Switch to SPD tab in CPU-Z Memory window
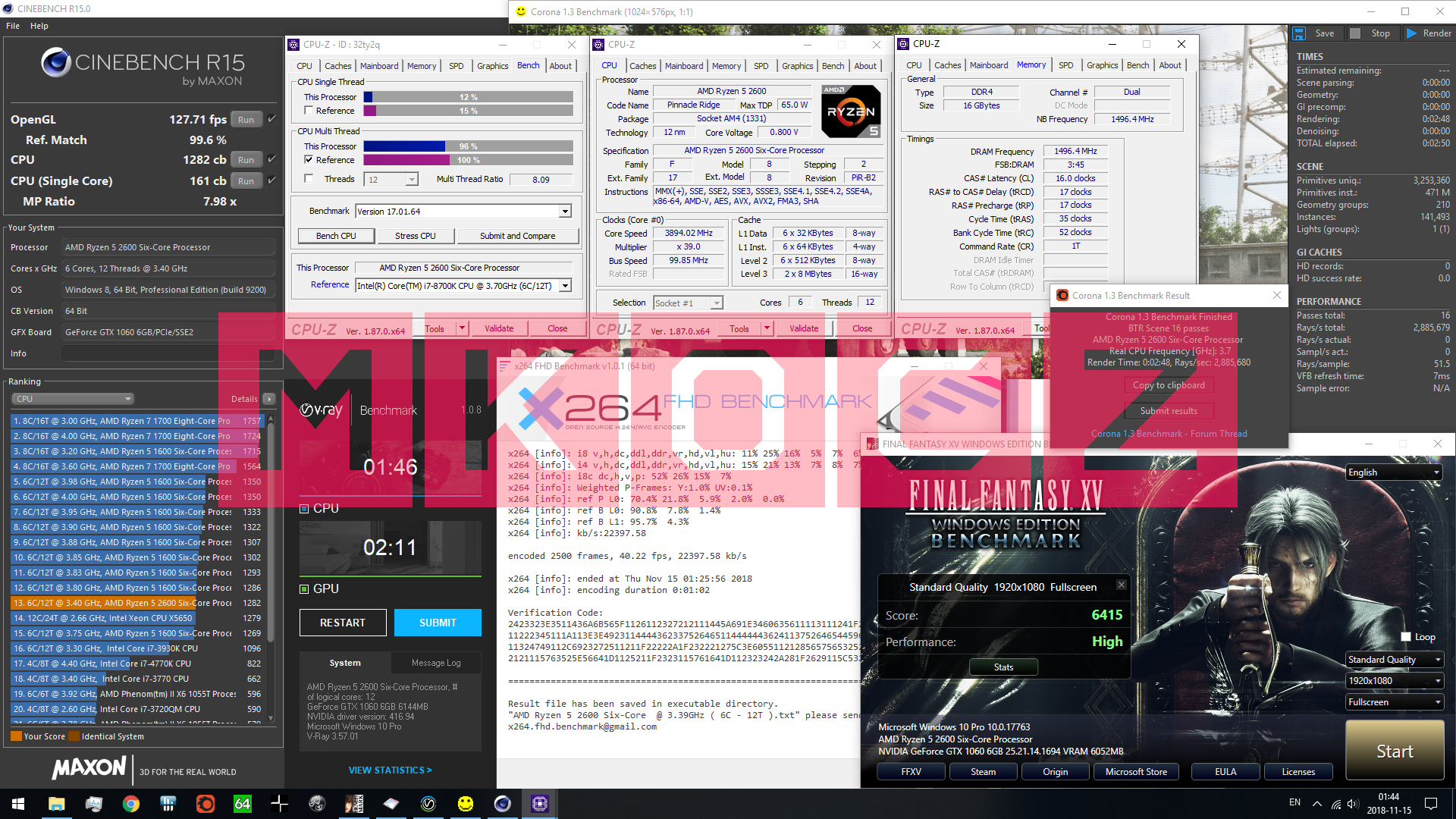1456x819 pixels. [1065, 65]
